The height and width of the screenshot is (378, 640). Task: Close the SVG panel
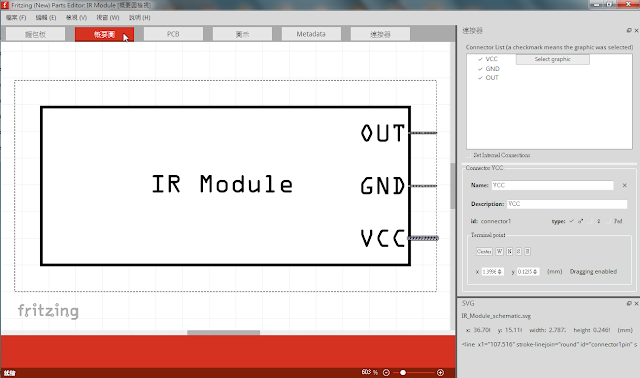click(x=636, y=303)
